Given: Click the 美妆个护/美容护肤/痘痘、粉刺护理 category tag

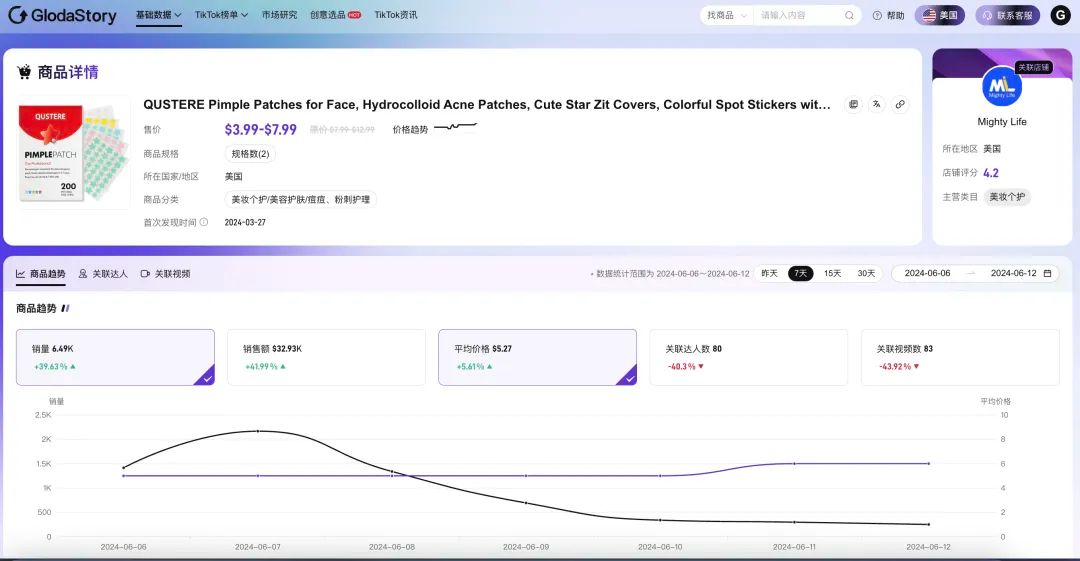Looking at the screenshot, I should coord(300,199).
